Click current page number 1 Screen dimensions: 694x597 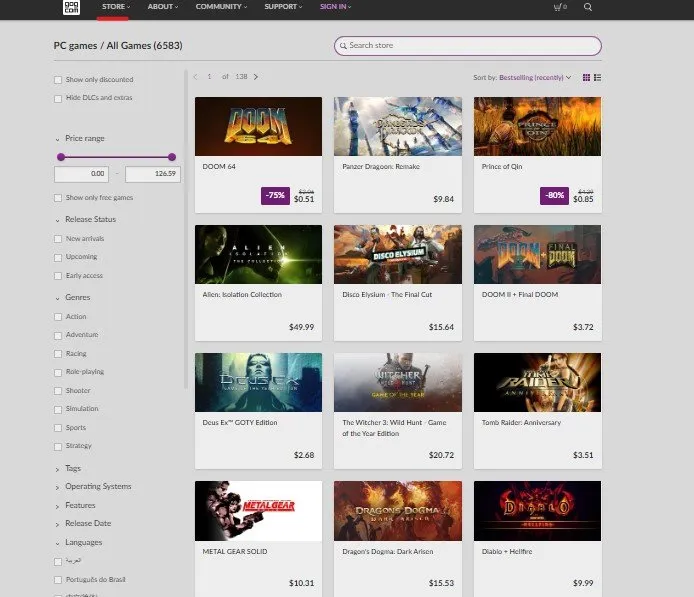209,77
